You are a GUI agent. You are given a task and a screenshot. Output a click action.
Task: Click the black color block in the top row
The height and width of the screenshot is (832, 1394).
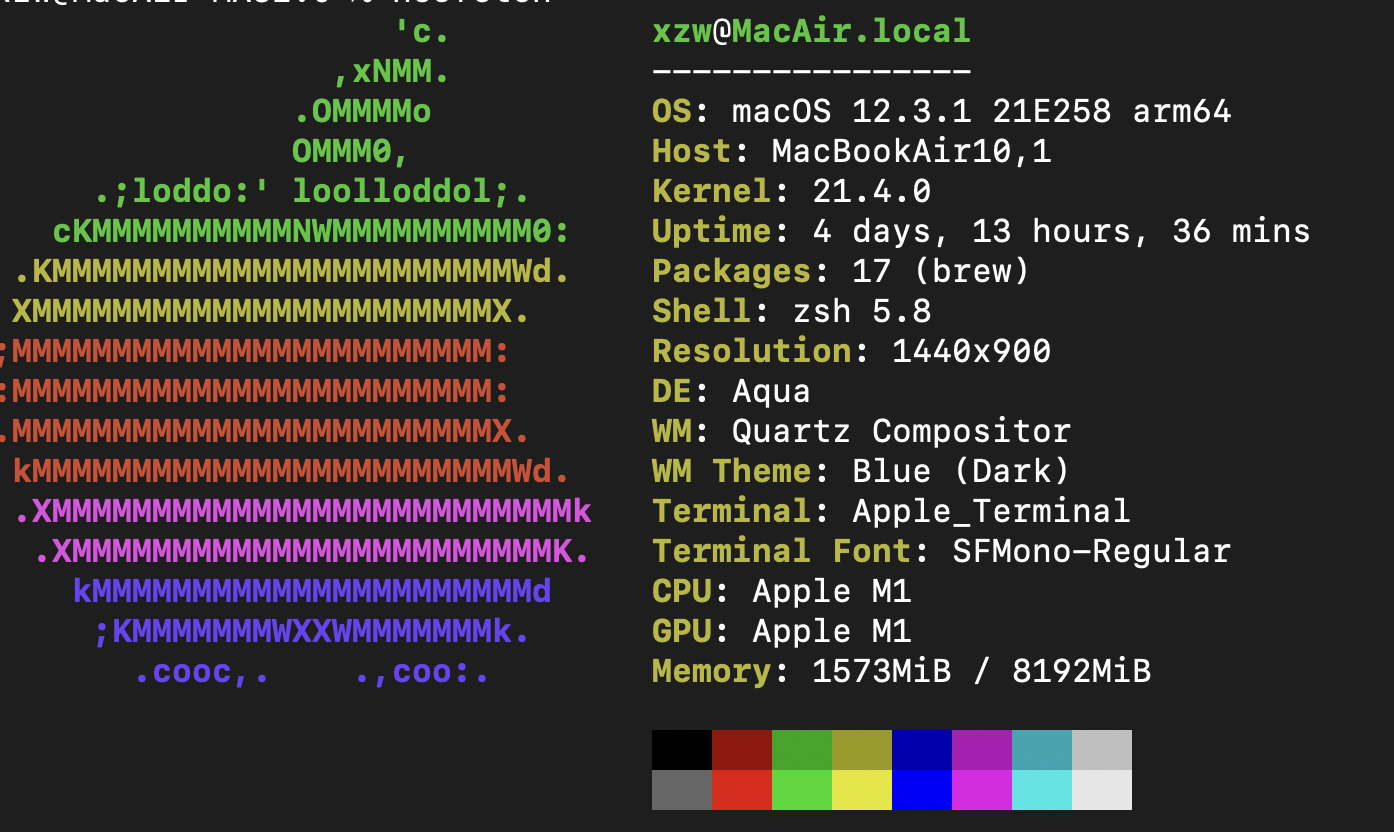point(682,750)
